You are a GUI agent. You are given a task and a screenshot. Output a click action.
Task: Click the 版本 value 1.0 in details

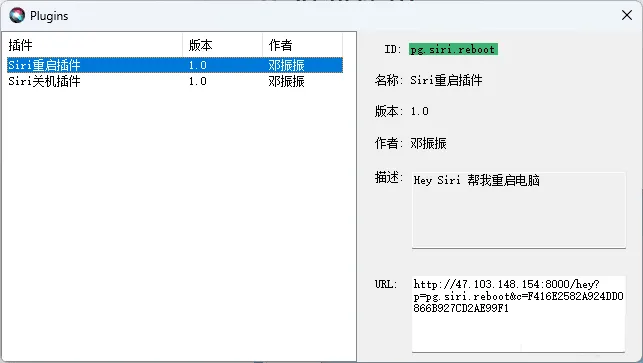pyautogui.click(x=420, y=111)
